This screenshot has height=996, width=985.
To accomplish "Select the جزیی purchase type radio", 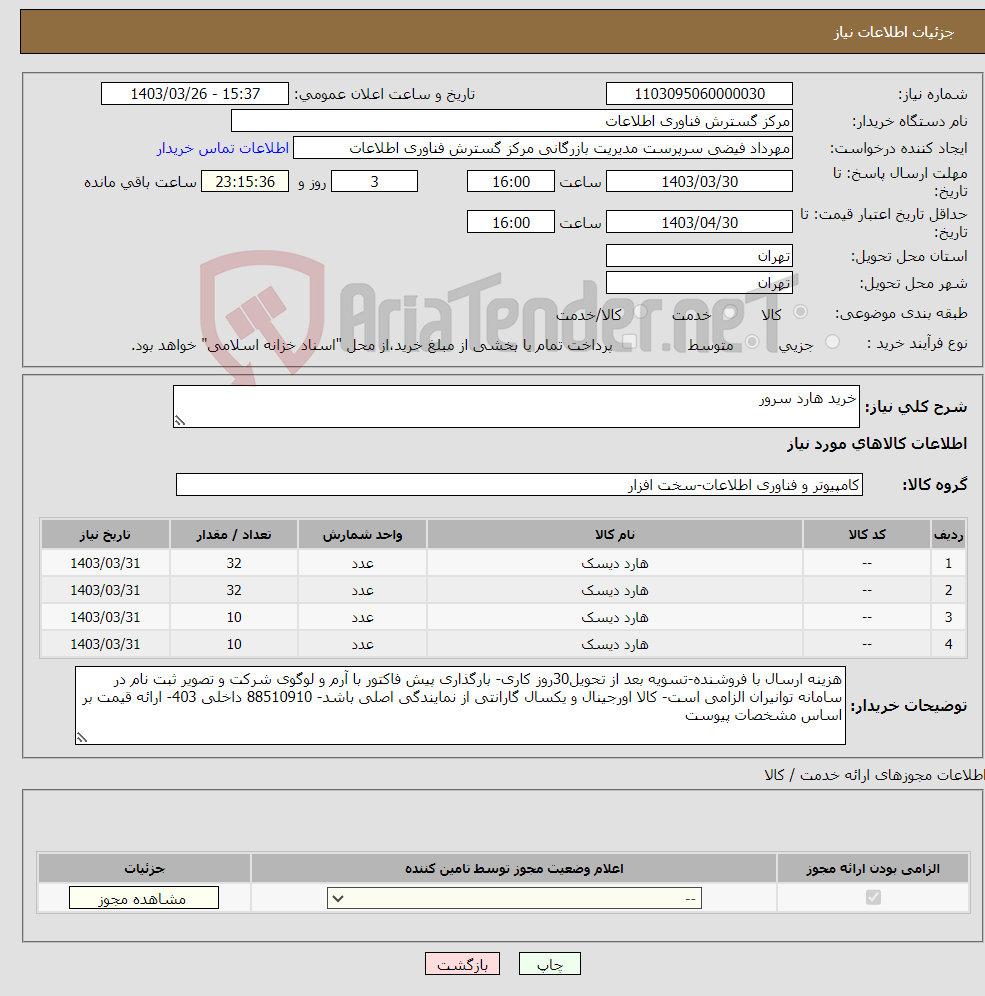I will tap(832, 342).
